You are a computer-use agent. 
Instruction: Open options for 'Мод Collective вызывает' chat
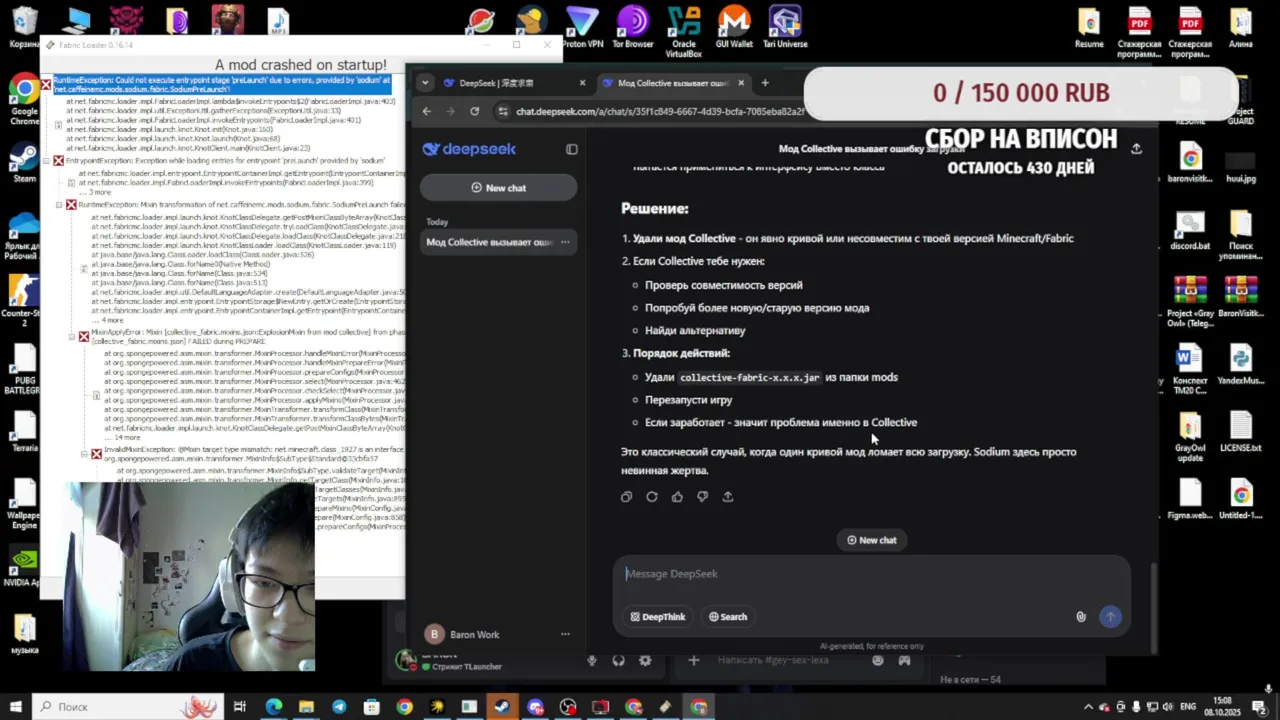click(565, 242)
